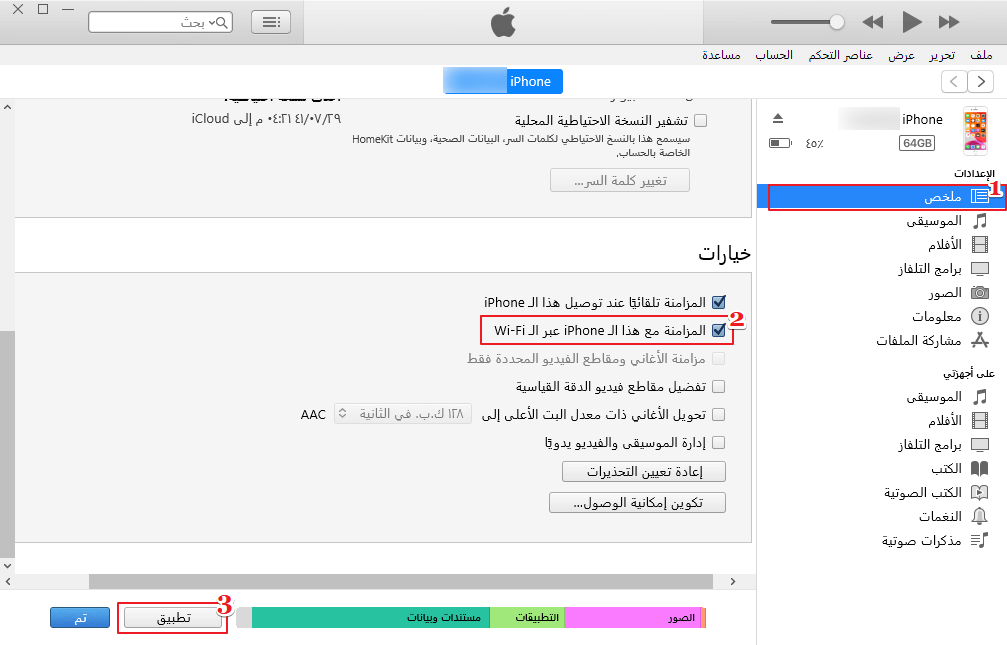Toggle تحويل الأغاني ذات معدل البت الأعلى
The image size is (1007, 645).
click(719, 414)
